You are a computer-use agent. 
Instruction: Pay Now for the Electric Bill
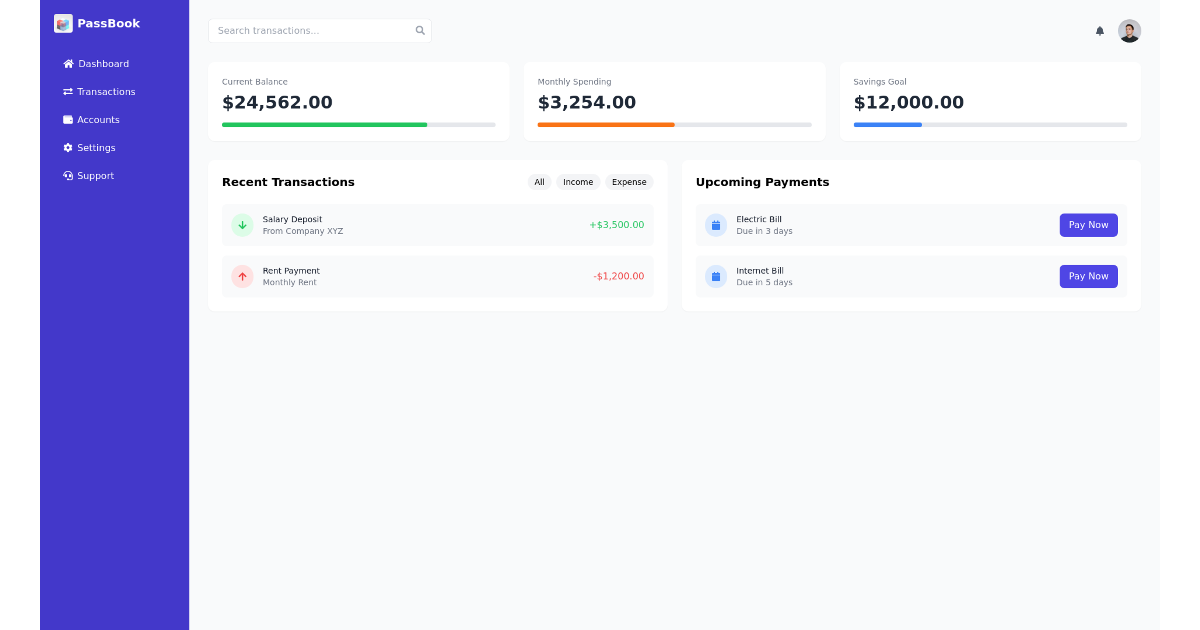point(1088,225)
